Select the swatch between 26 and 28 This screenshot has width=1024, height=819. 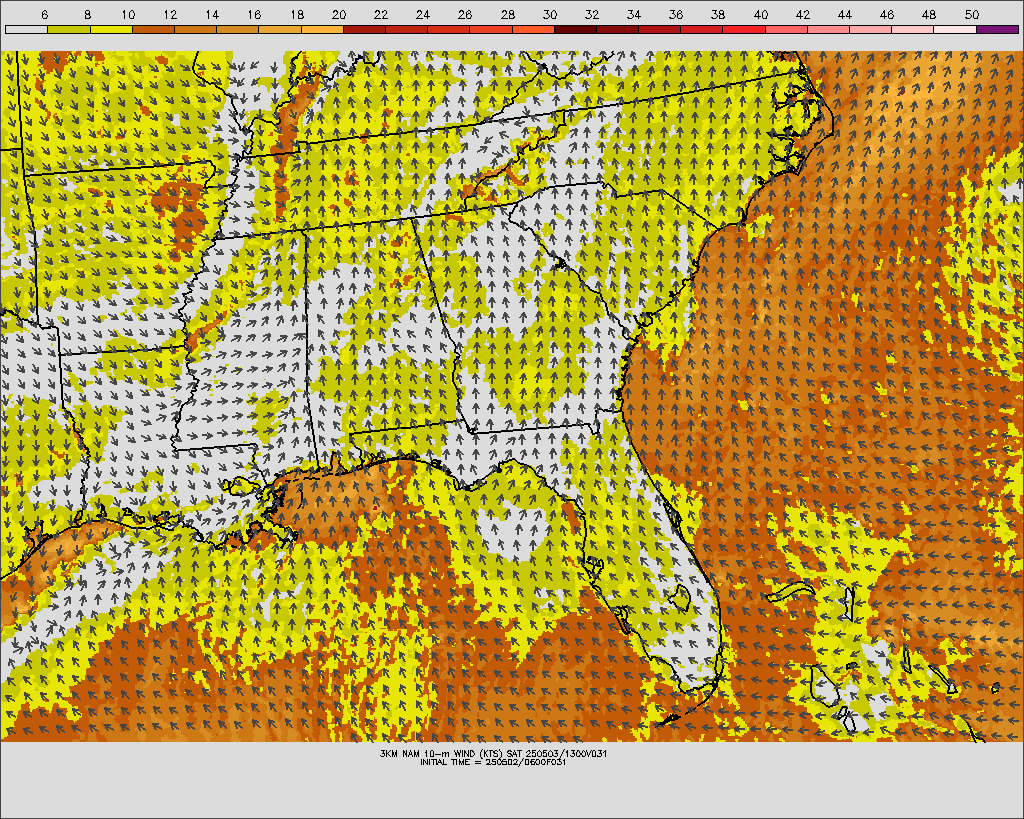tap(491, 29)
